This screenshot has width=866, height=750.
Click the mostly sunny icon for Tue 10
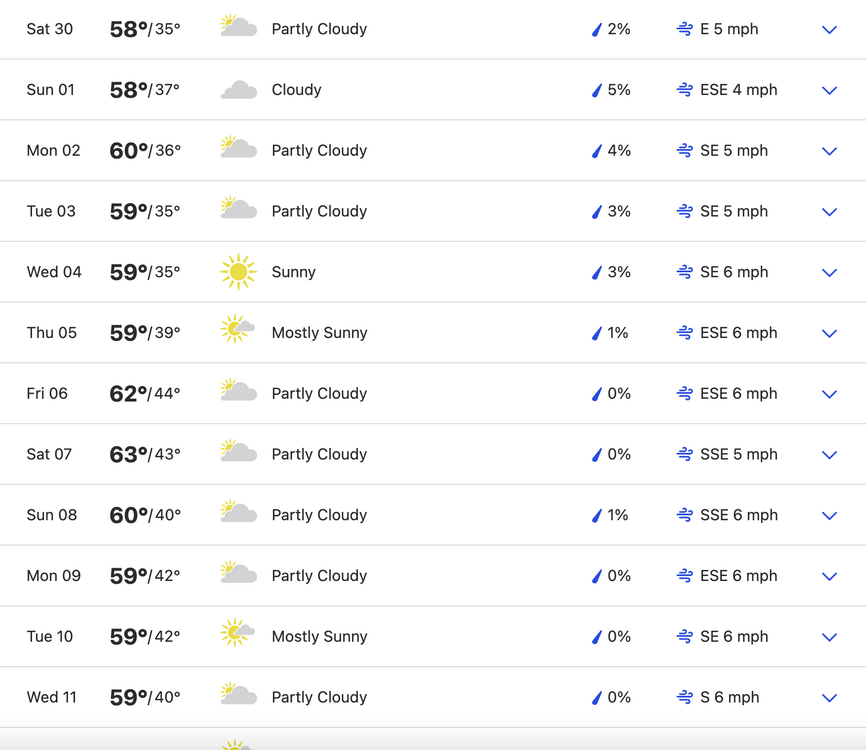tap(237, 633)
